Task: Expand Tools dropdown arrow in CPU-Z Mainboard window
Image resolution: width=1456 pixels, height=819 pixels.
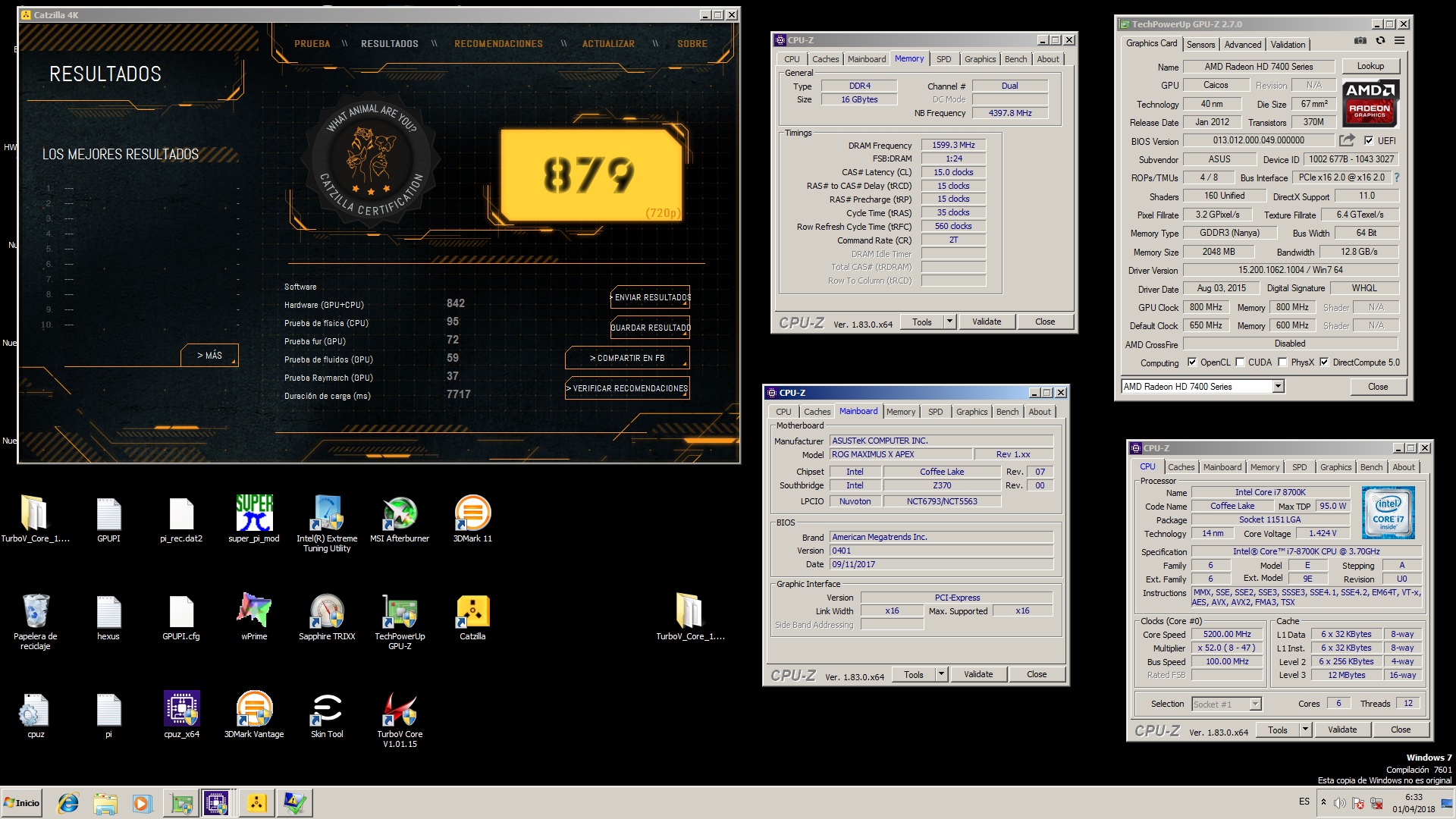Action: point(940,674)
